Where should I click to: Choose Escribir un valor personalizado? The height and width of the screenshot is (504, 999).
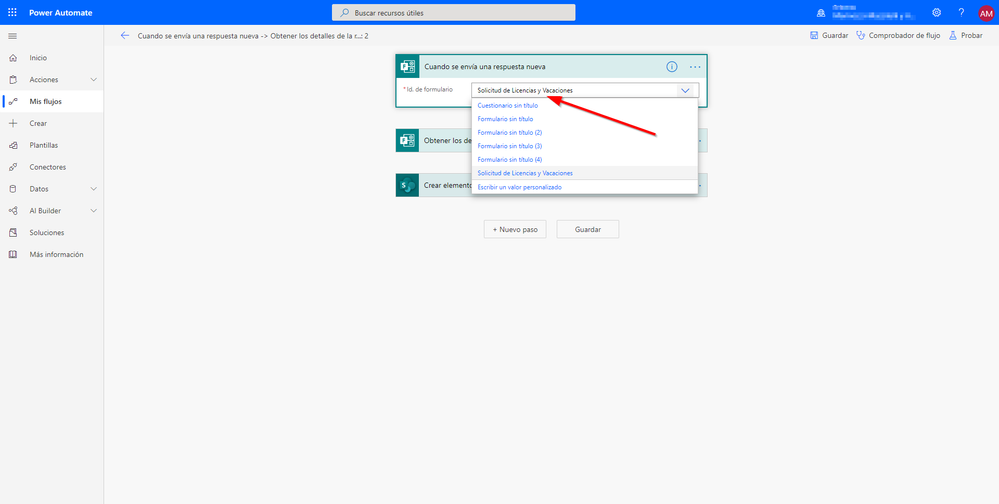(584, 187)
